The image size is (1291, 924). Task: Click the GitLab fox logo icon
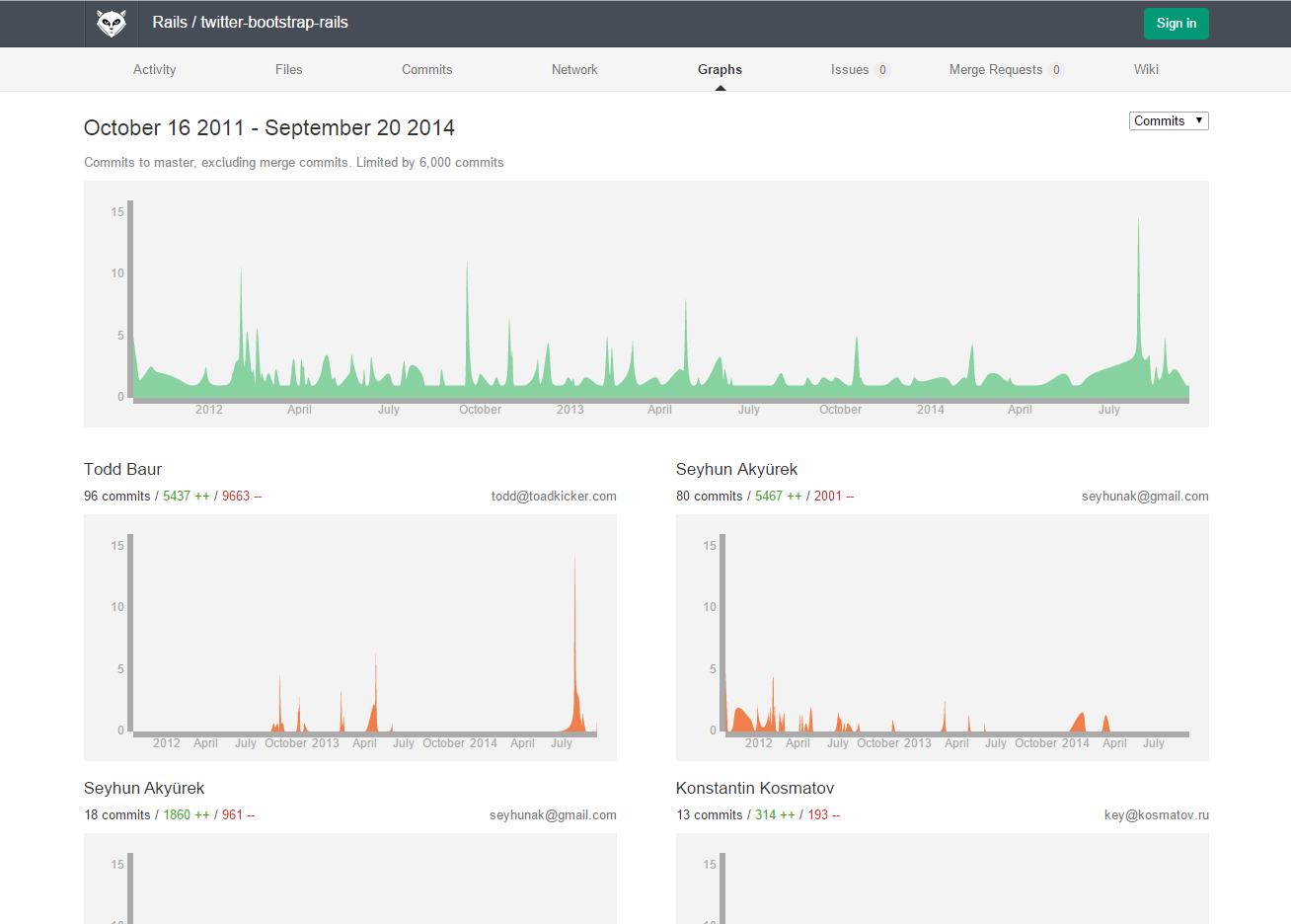pos(111,23)
